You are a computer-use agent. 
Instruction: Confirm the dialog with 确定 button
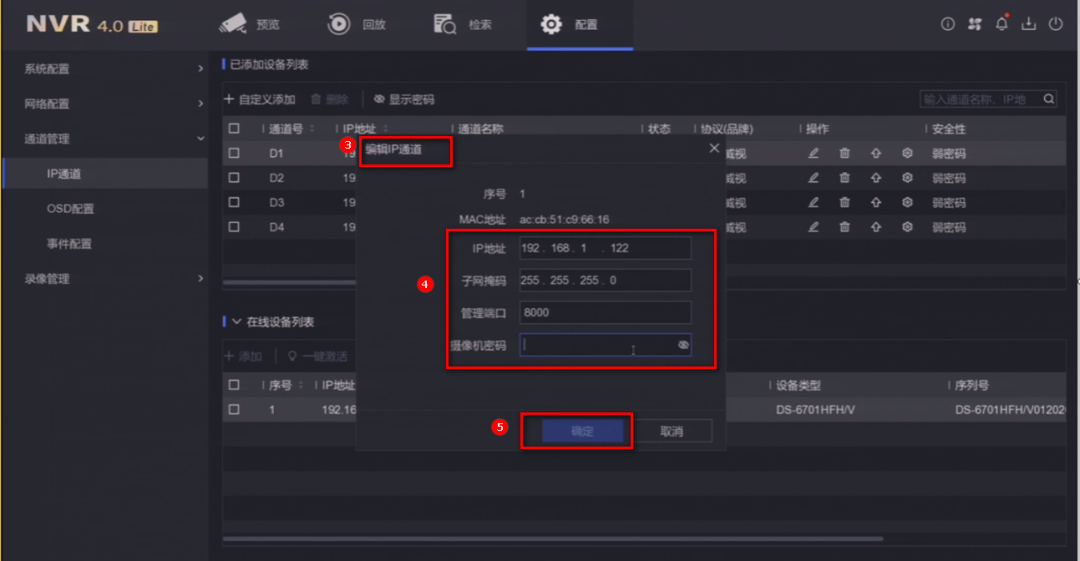pyautogui.click(x=583, y=431)
